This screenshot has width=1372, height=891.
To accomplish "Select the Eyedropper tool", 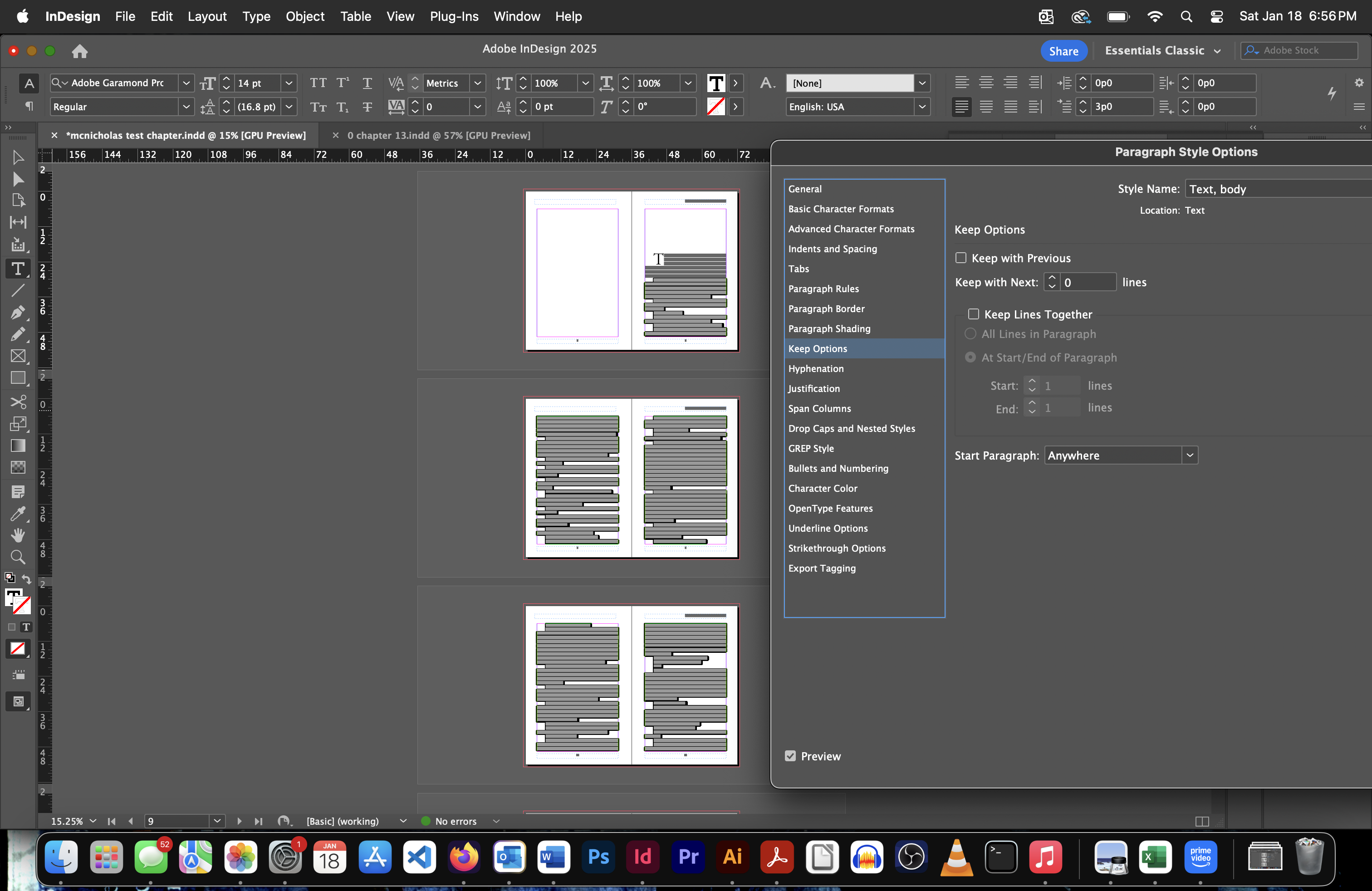I will [x=18, y=514].
